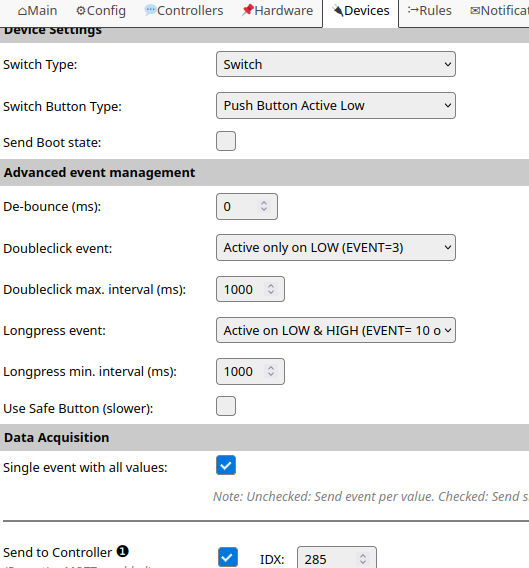Open the Main tab with the house icon
The image size is (529, 568).
(37, 11)
